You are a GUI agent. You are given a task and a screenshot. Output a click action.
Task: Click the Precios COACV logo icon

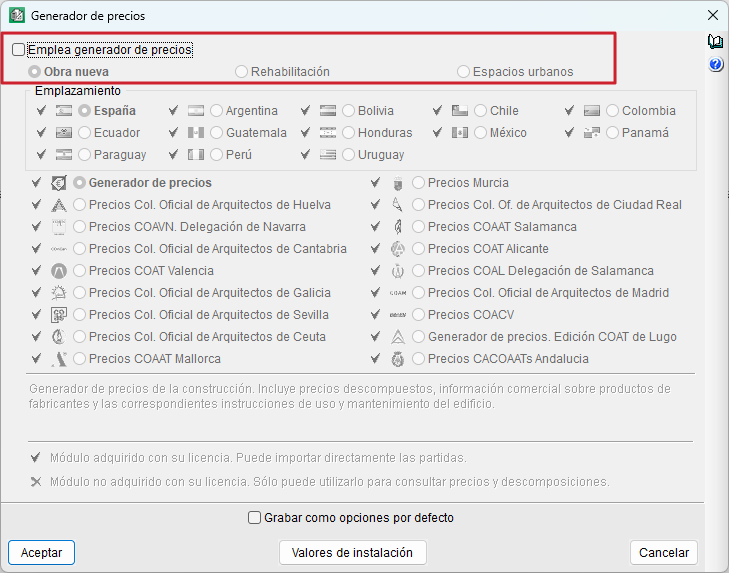(x=398, y=315)
